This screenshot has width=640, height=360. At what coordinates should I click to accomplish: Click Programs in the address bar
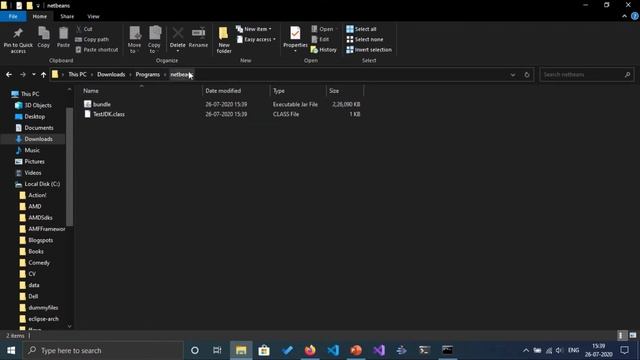click(x=148, y=75)
